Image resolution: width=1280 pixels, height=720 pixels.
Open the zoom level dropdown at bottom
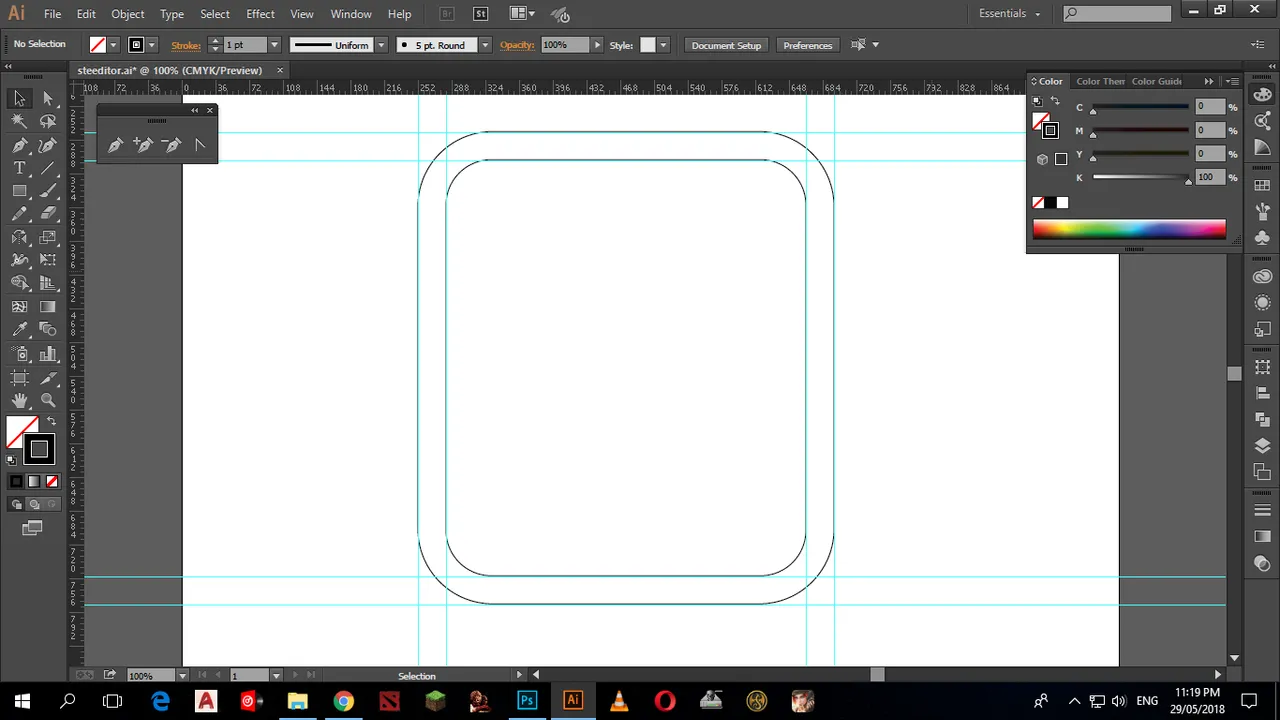[182, 676]
